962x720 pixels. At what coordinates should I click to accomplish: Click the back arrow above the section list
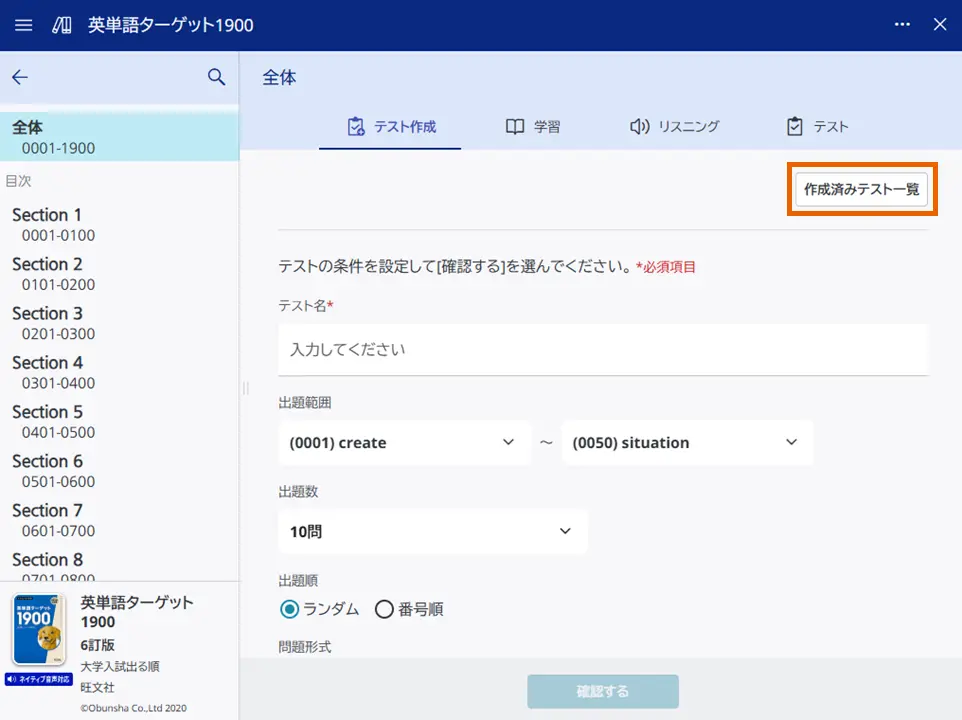pyautogui.click(x=20, y=77)
